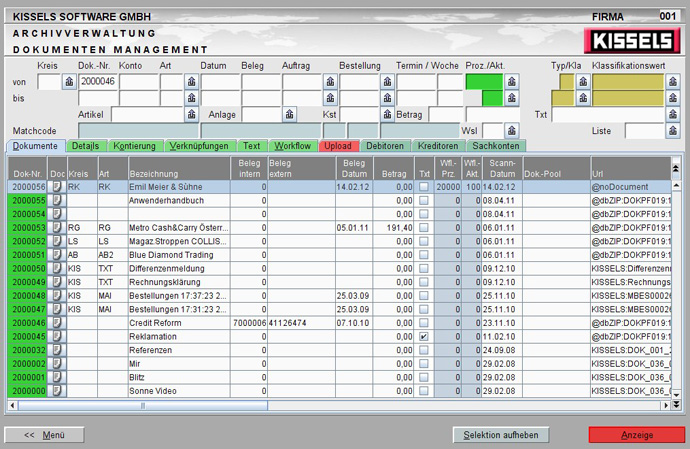This screenshot has width=690, height=449.
Task: Open lookup icon next to Kreis field
Action: point(69,82)
